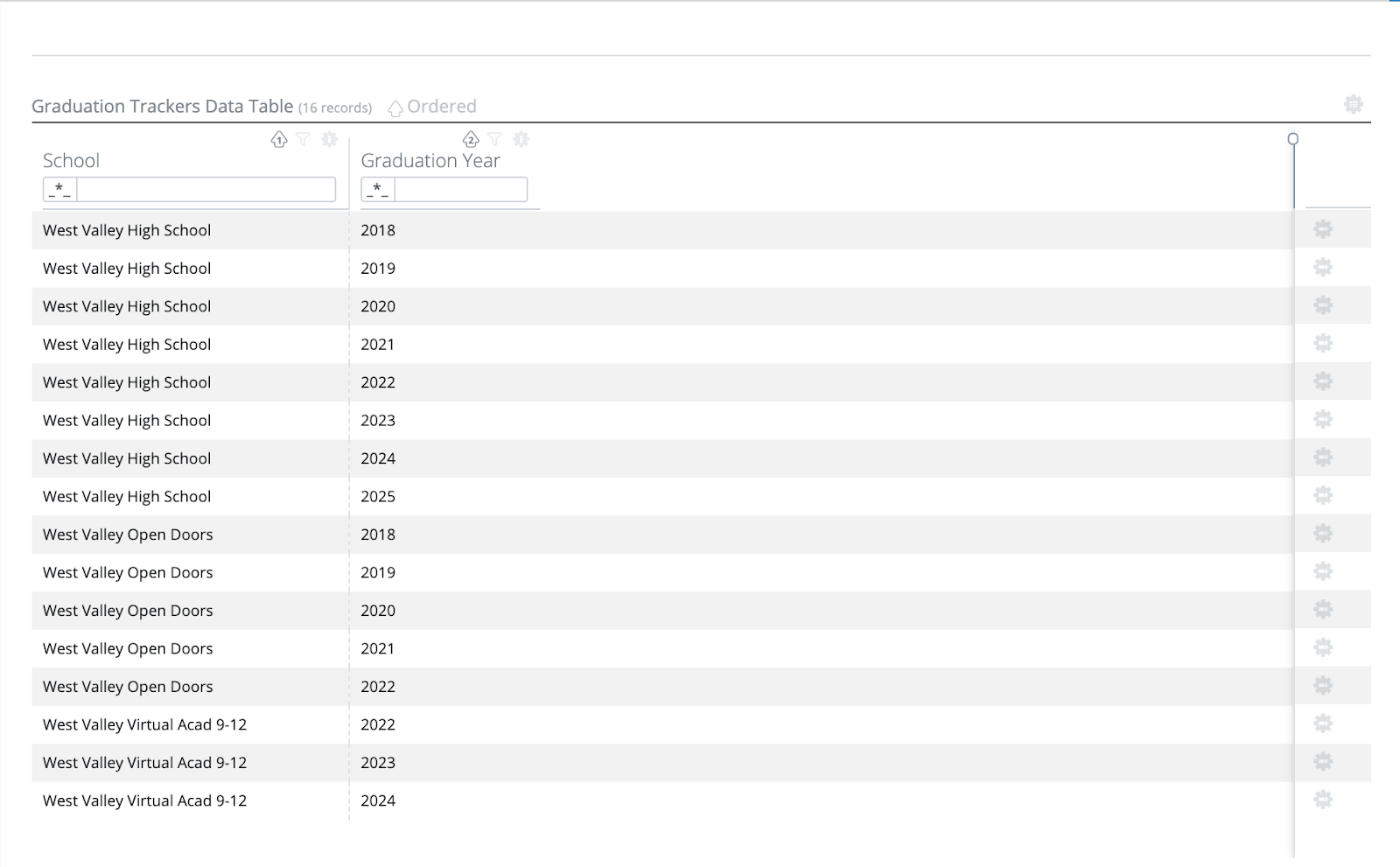The height and width of the screenshot is (867, 1400).
Task: Open the filter funnel for Graduation Year
Action: click(x=495, y=140)
